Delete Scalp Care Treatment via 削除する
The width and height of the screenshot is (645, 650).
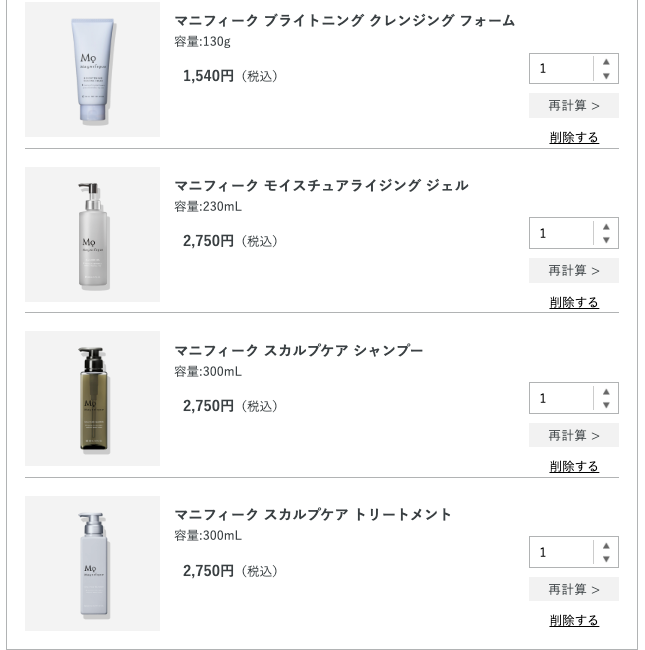[x=574, y=621]
